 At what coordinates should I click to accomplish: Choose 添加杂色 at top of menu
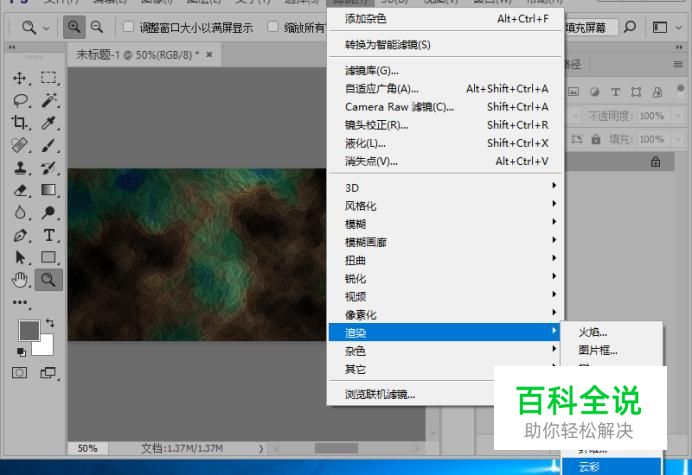[x=445, y=19]
